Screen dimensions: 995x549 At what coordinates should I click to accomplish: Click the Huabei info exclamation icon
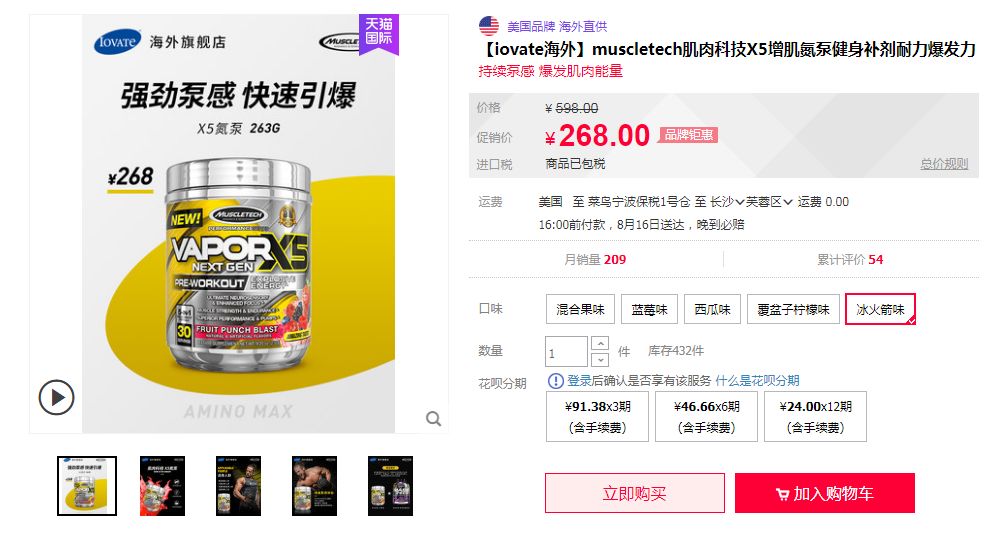point(555,381)
